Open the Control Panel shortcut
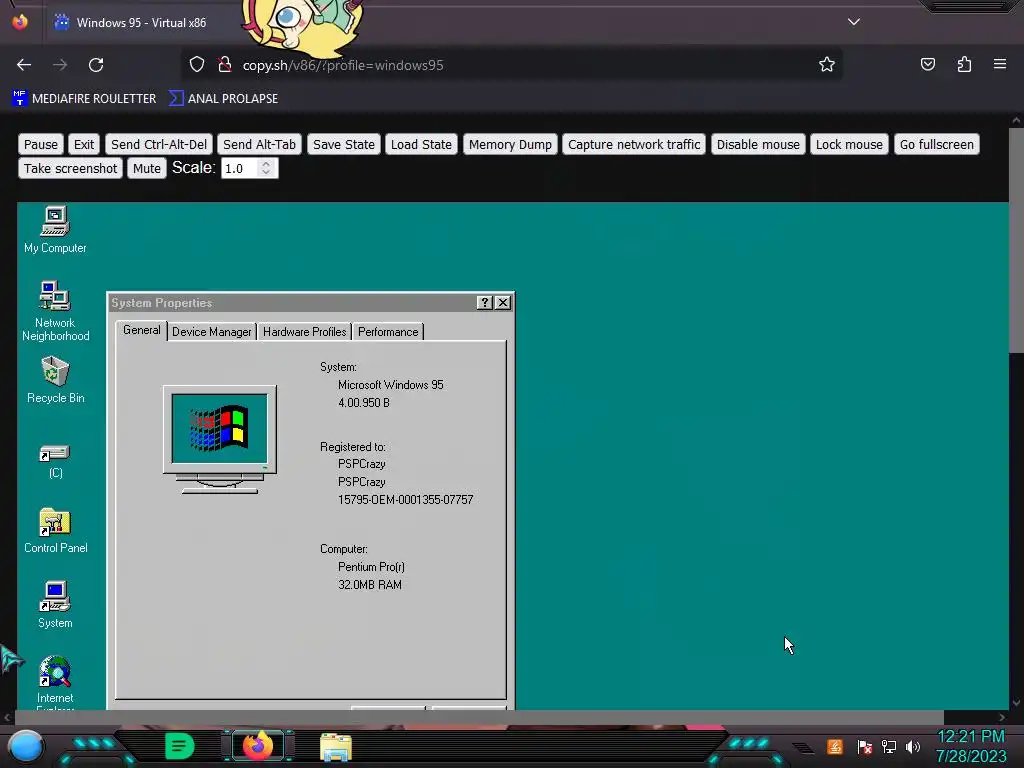This screenshot has height=768, width=1024. (x=55, y=530)
